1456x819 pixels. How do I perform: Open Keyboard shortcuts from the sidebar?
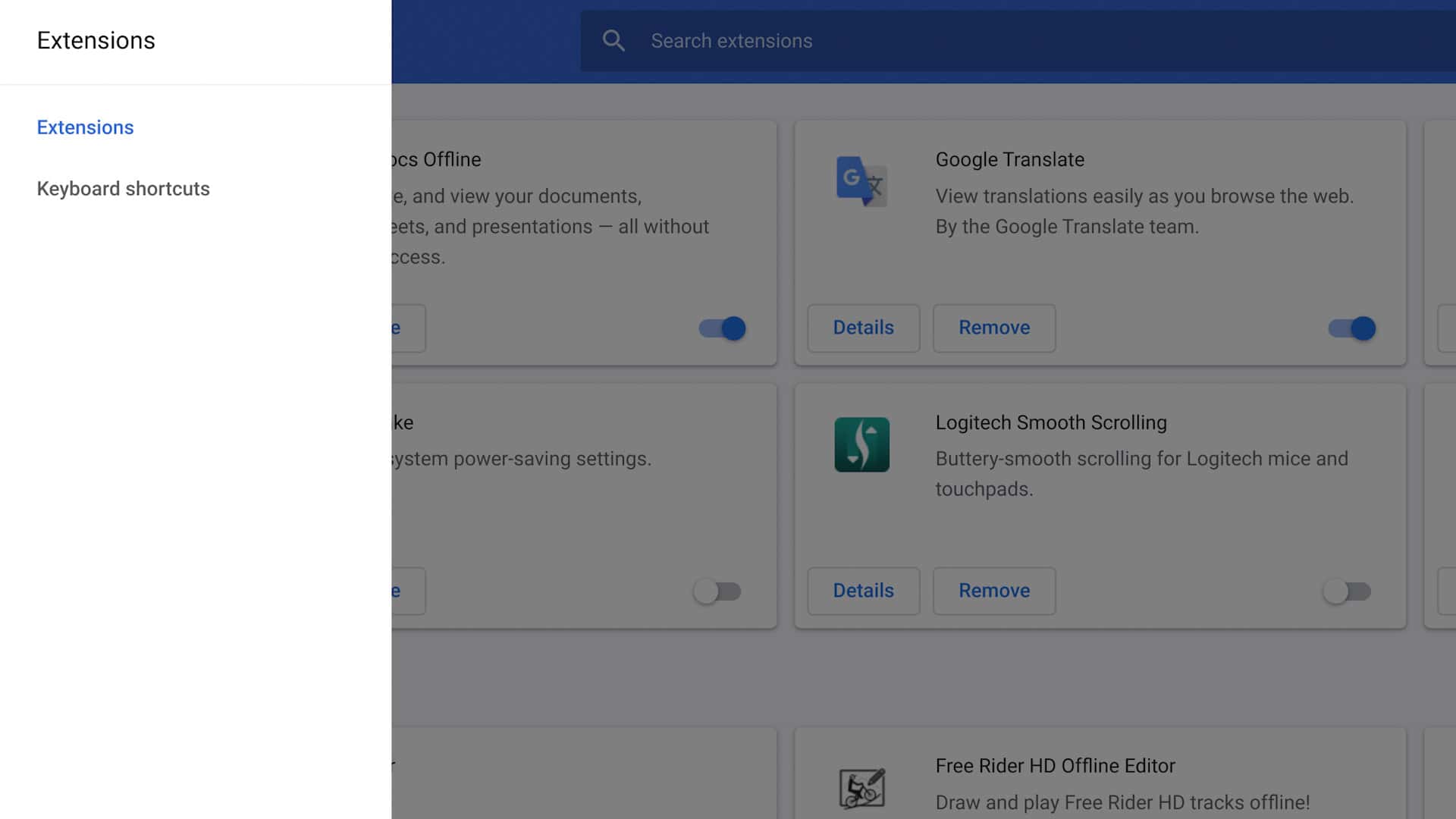click(x=123, y=188)
